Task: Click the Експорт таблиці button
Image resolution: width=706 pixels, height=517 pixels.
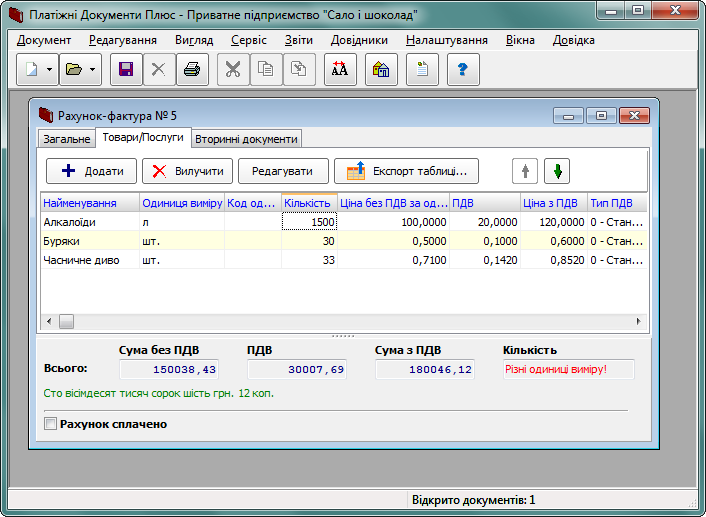Action: tap(406, 171)
